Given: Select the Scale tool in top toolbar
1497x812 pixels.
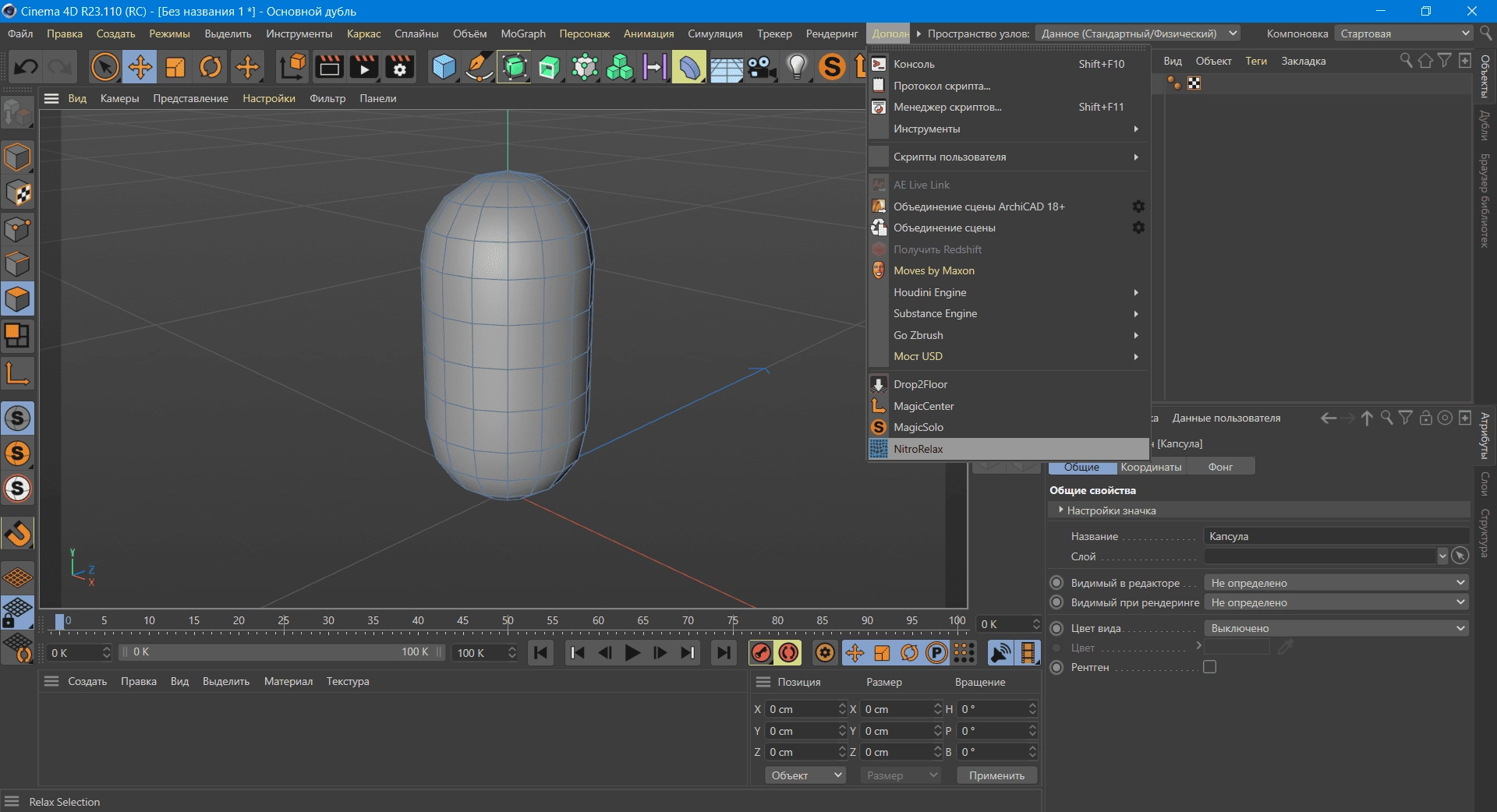Looking at the screenshot, I should point(175,67).
